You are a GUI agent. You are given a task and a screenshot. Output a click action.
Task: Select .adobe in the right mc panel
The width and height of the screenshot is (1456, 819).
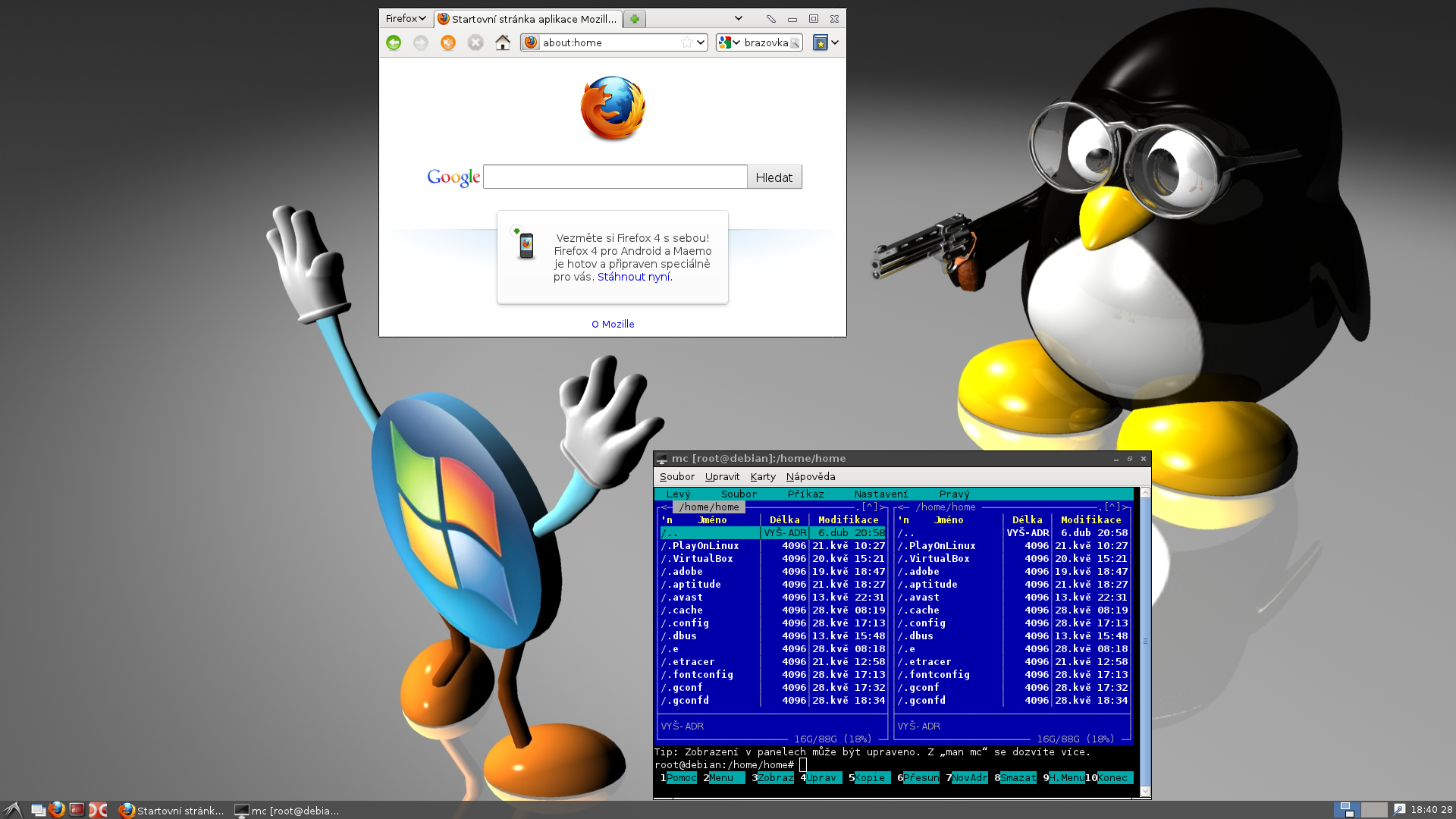click(x=1013, y=571)
